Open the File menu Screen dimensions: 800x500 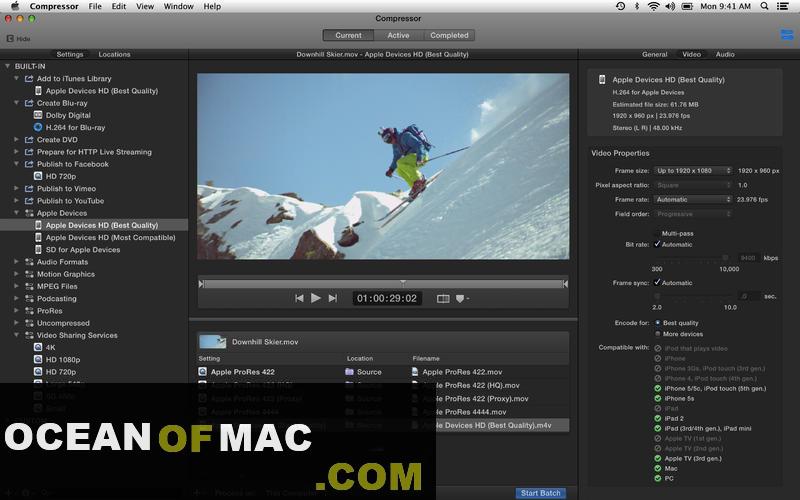click(x=95, y=6)
